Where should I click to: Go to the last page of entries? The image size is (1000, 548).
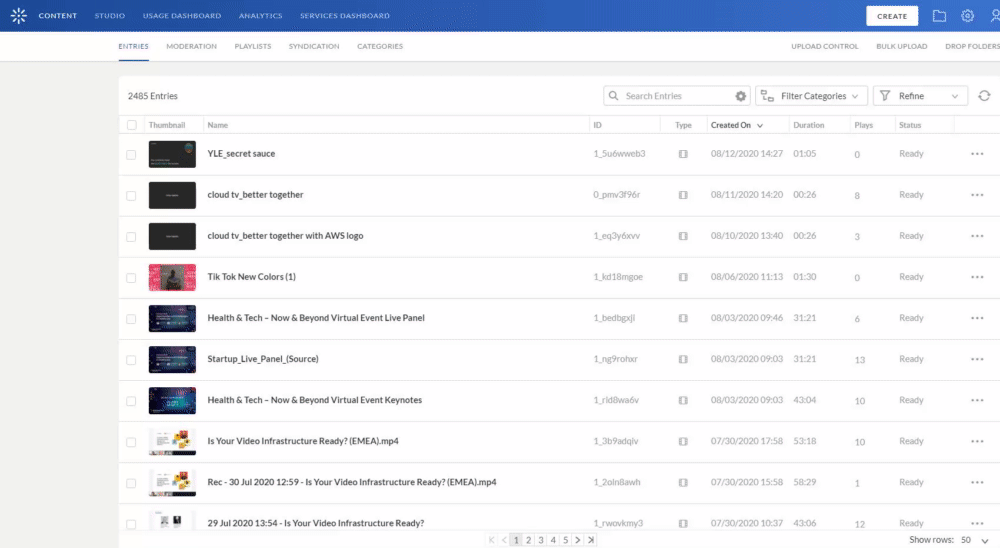tap(591, 540)
